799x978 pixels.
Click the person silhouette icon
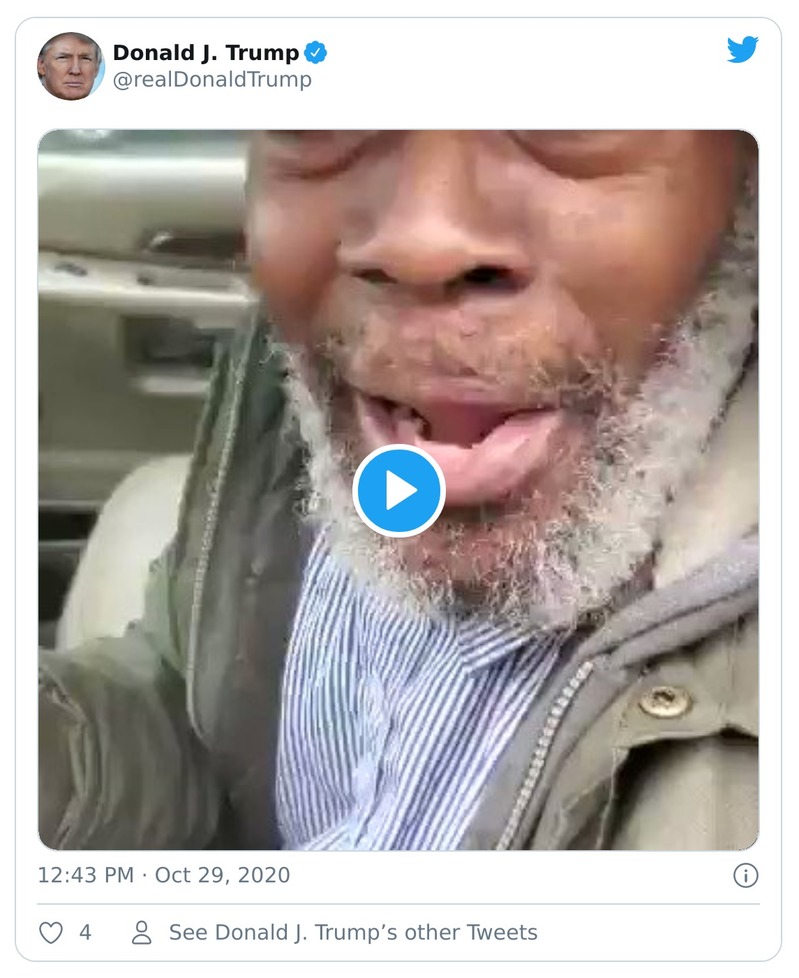tap(142, 933)
